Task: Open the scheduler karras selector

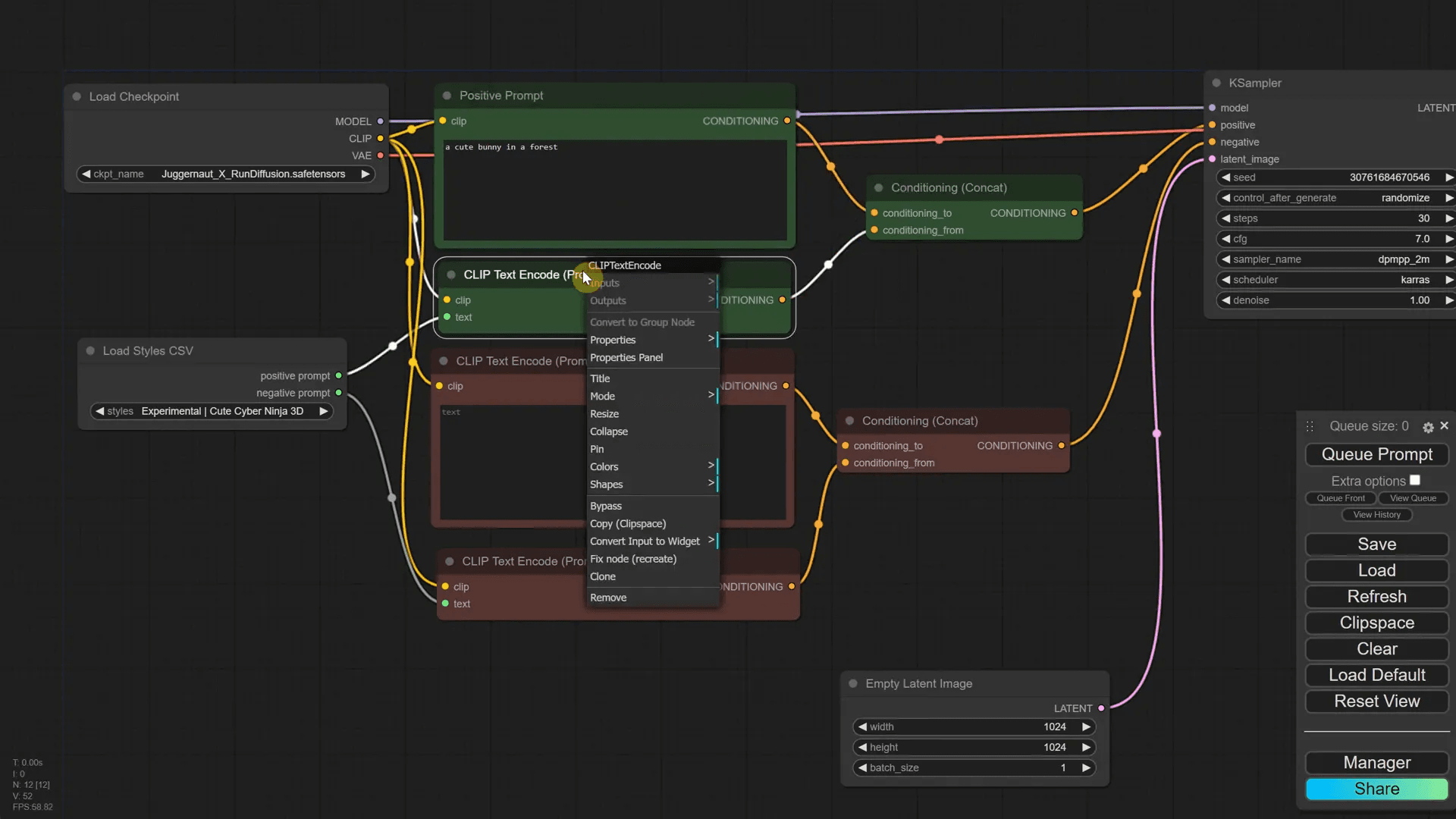Action: [1335, 280]
